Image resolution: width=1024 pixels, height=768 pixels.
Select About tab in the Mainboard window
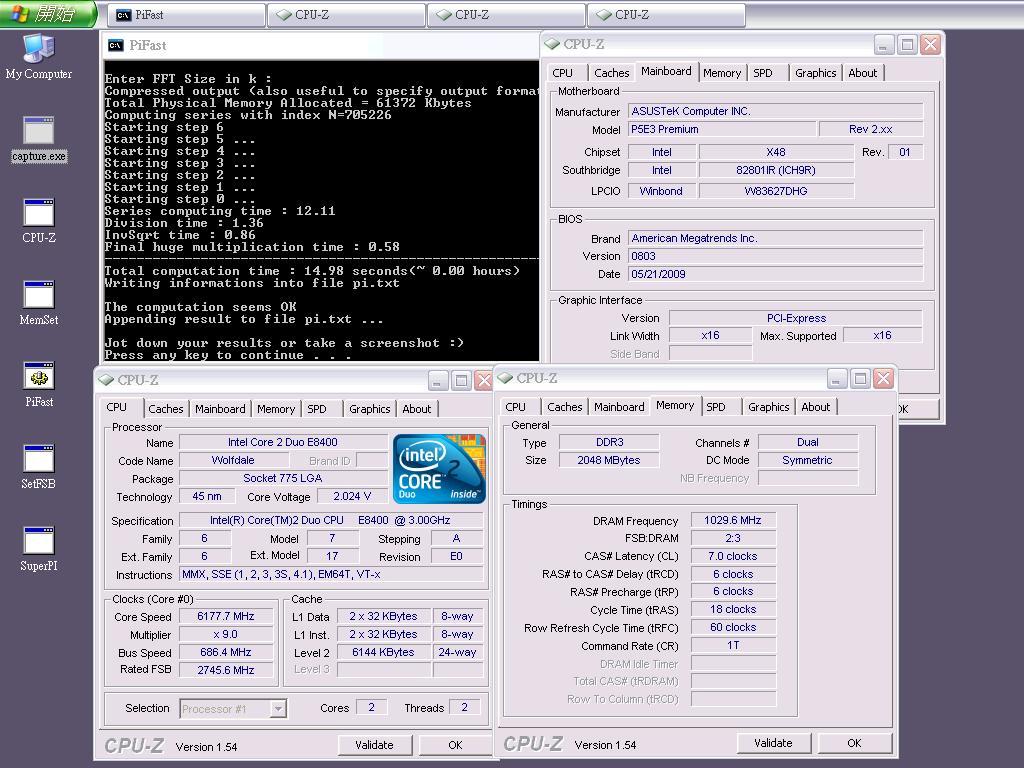(x=863, y=73)
